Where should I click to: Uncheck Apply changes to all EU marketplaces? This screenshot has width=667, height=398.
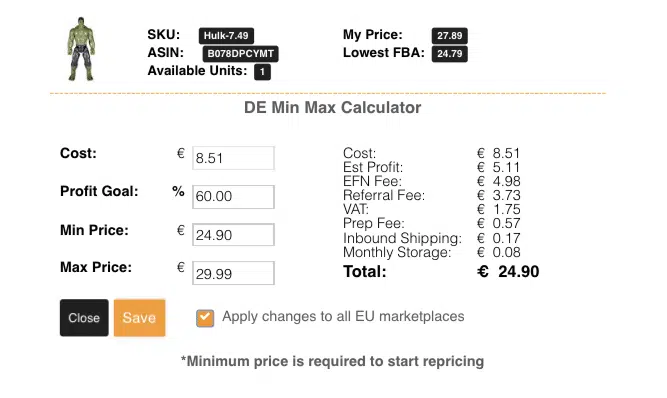tap(205, 318)
